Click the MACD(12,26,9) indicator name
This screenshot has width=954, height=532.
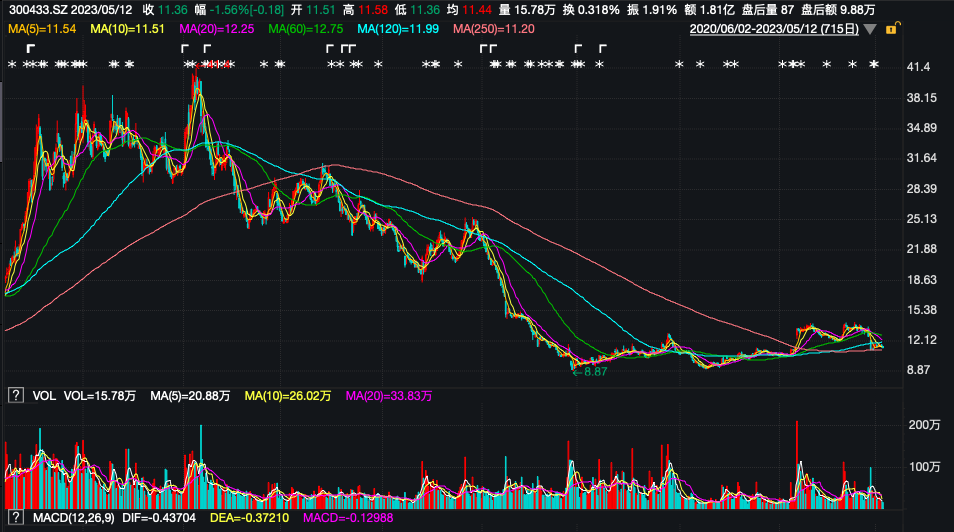(73, 516)
